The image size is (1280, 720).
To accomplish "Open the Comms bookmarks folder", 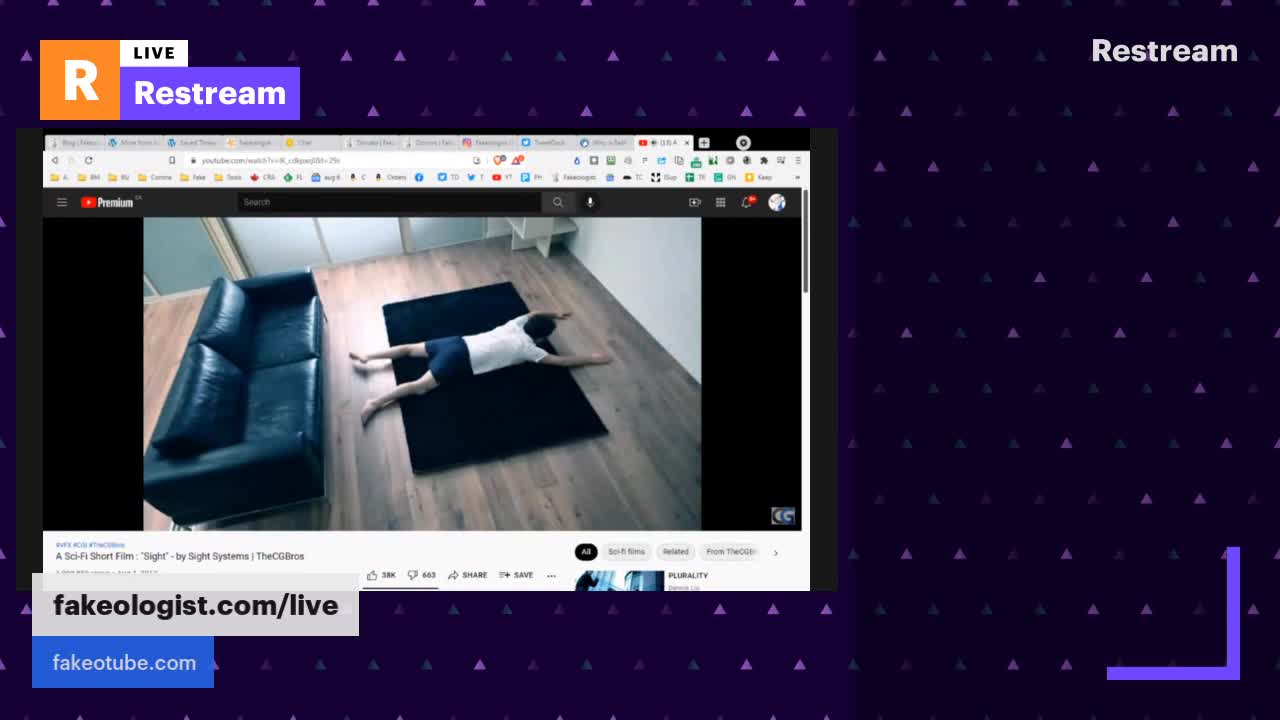I will [155, 177].
